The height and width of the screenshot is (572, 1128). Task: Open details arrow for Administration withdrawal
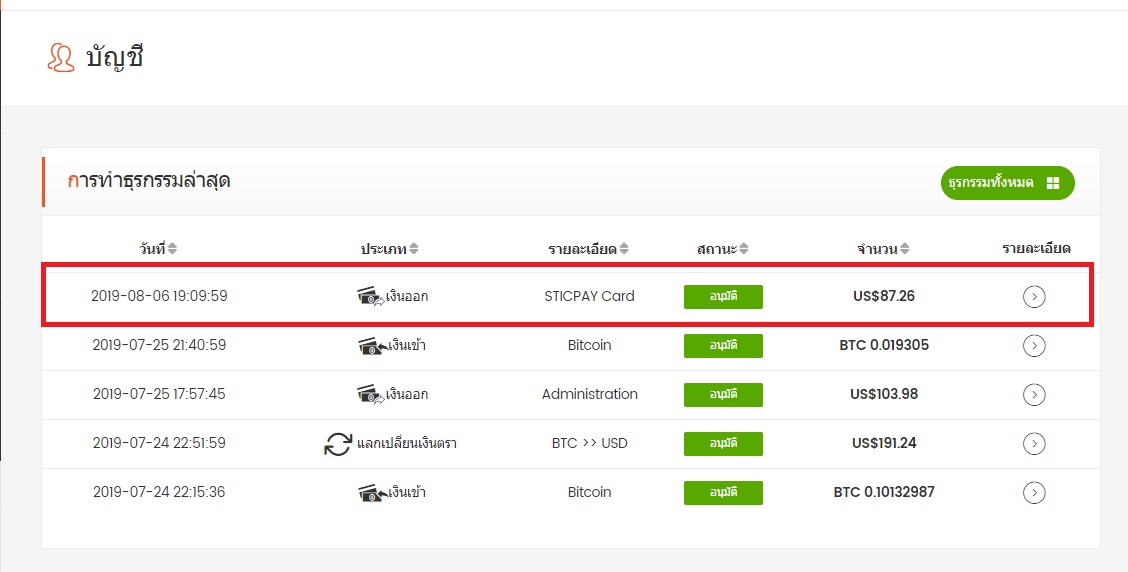tap(1034, 394)
